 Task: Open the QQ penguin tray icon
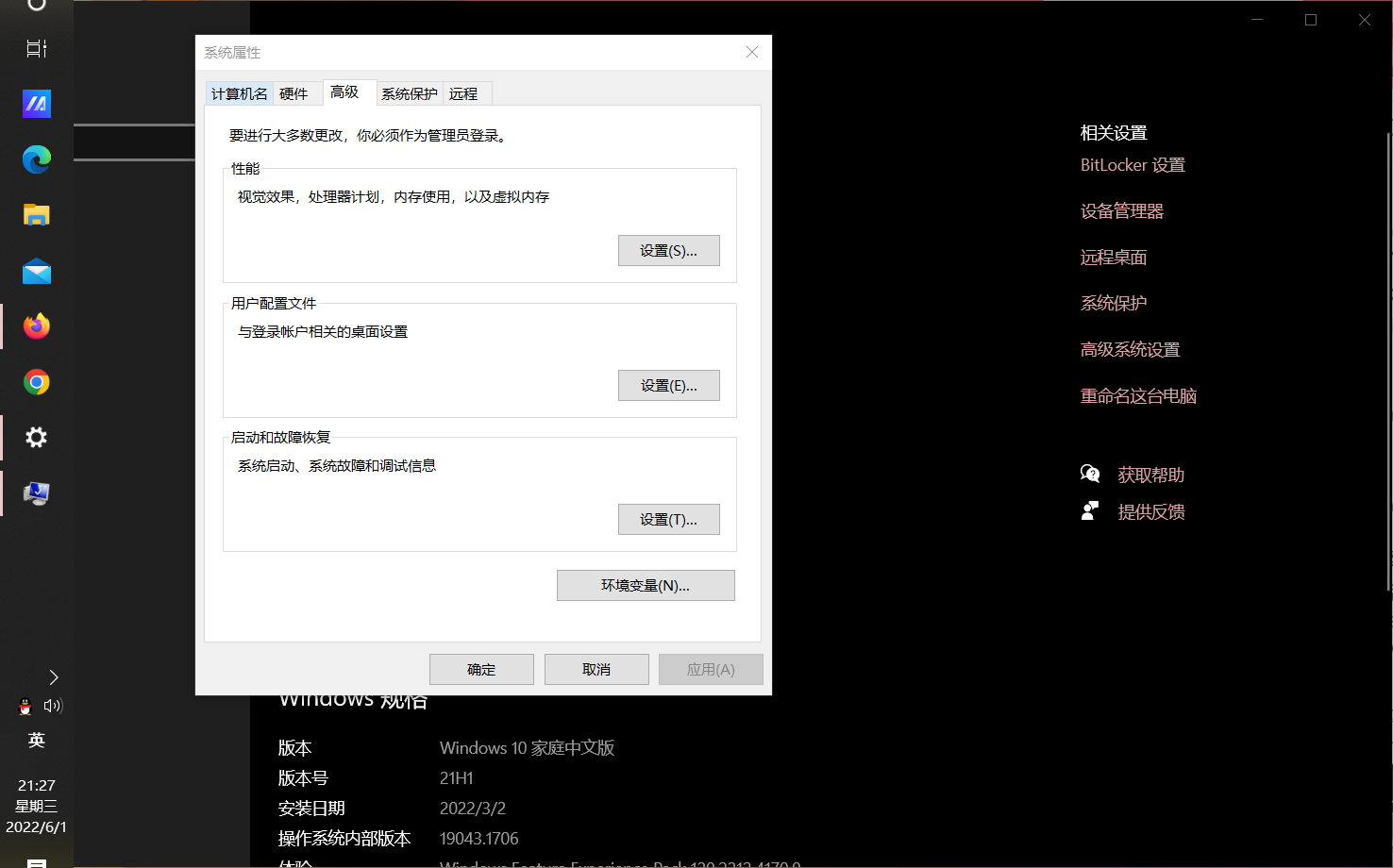tap(25, 706)
